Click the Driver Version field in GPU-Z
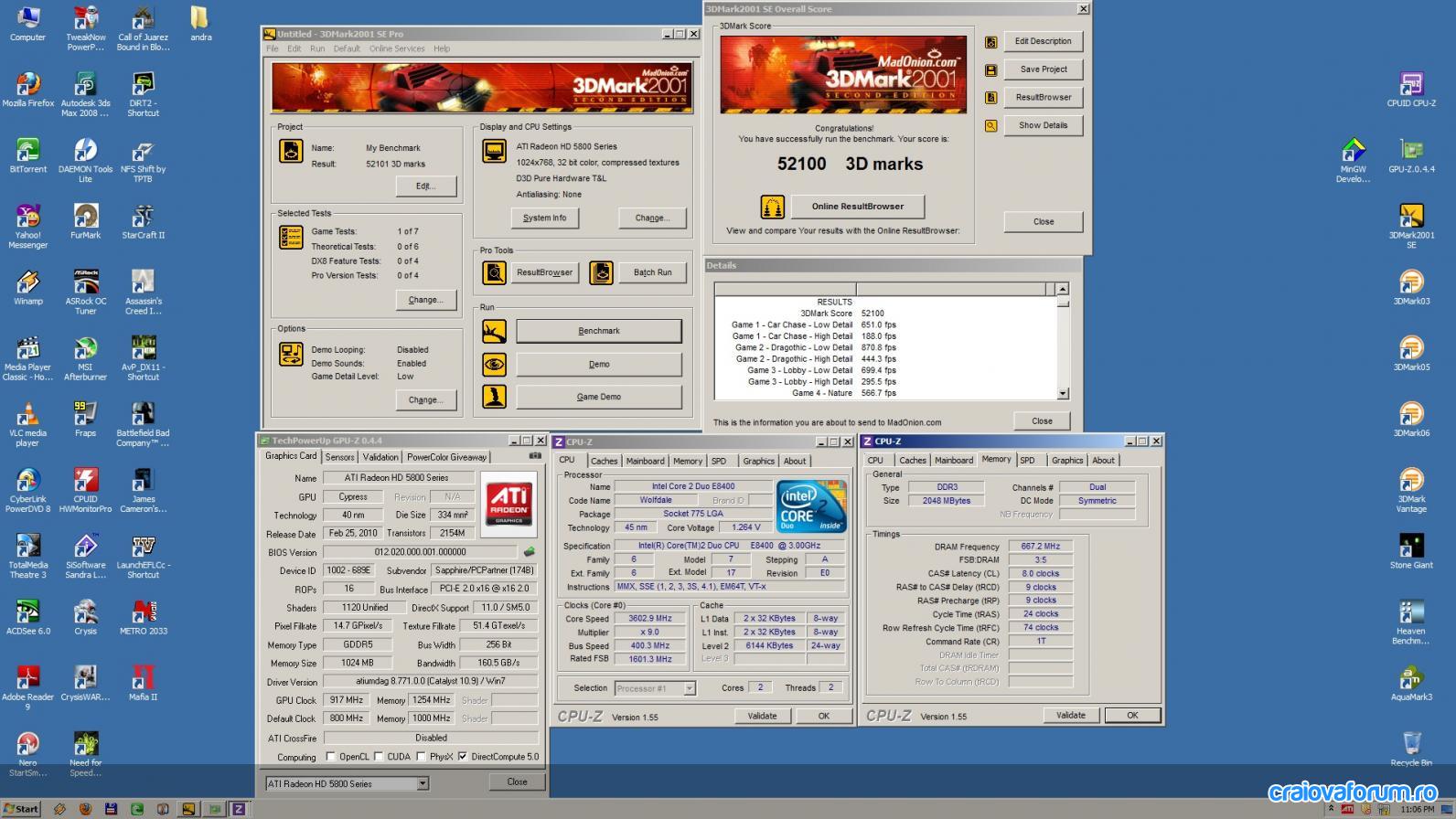Screen dimensions: 1456x819 tap(431, 681)
